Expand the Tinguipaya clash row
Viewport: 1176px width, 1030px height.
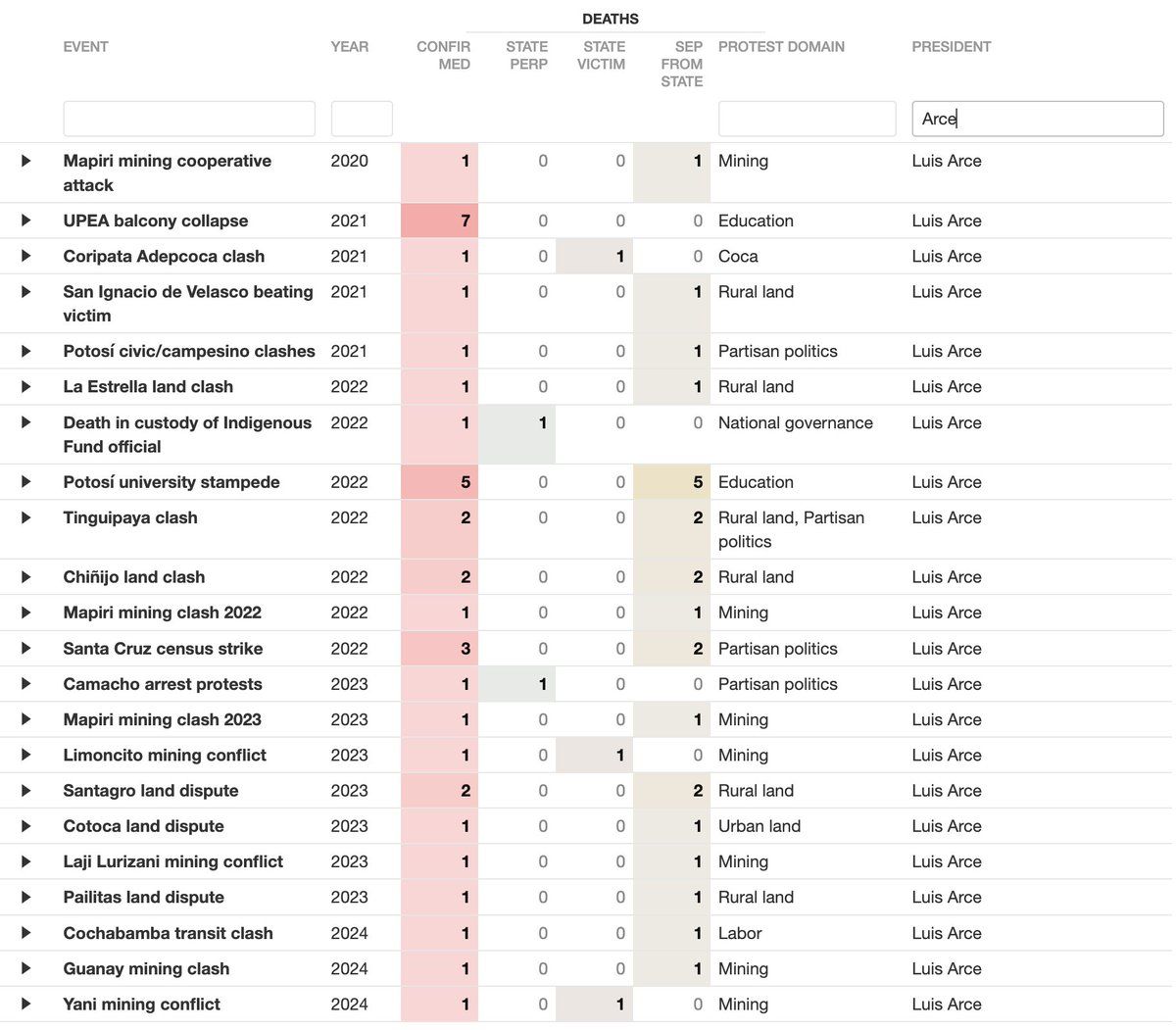(26, 517)
